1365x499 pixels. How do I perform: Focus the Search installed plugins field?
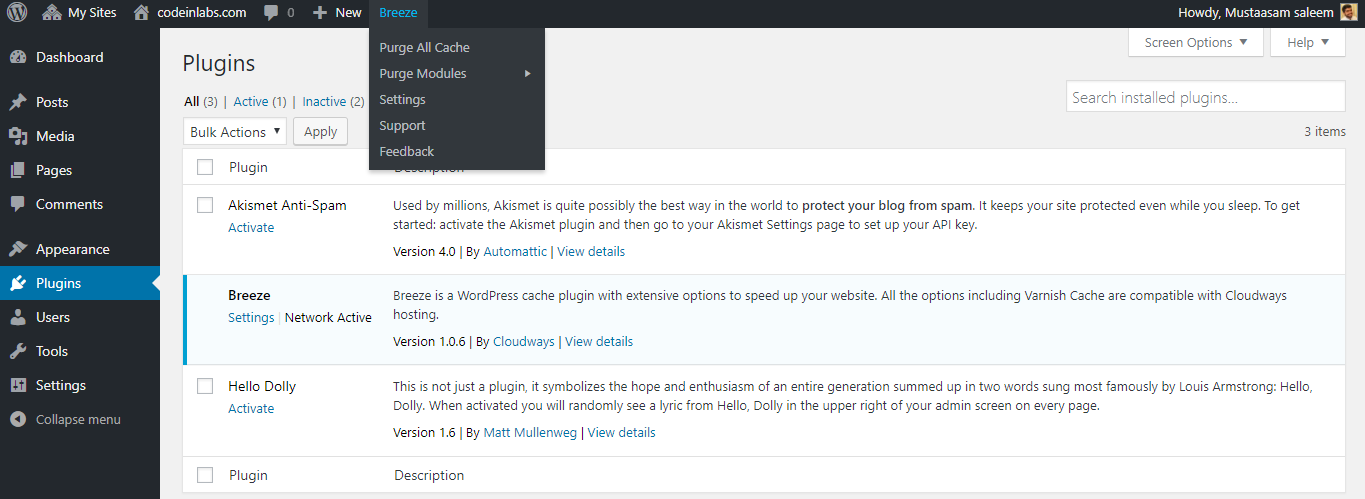click(1205, 97)
